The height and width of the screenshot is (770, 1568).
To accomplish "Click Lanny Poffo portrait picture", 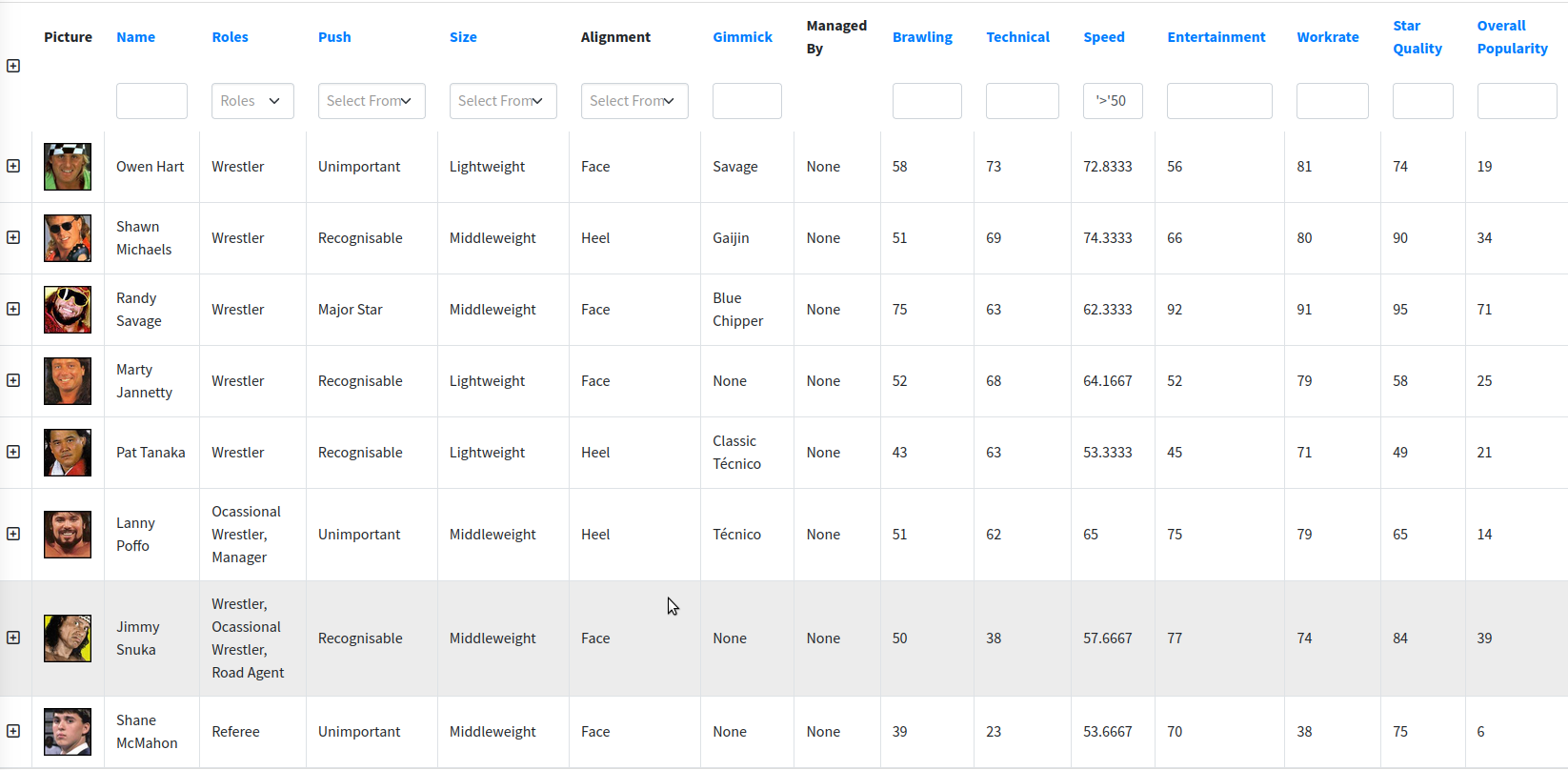I will (68, 535).
